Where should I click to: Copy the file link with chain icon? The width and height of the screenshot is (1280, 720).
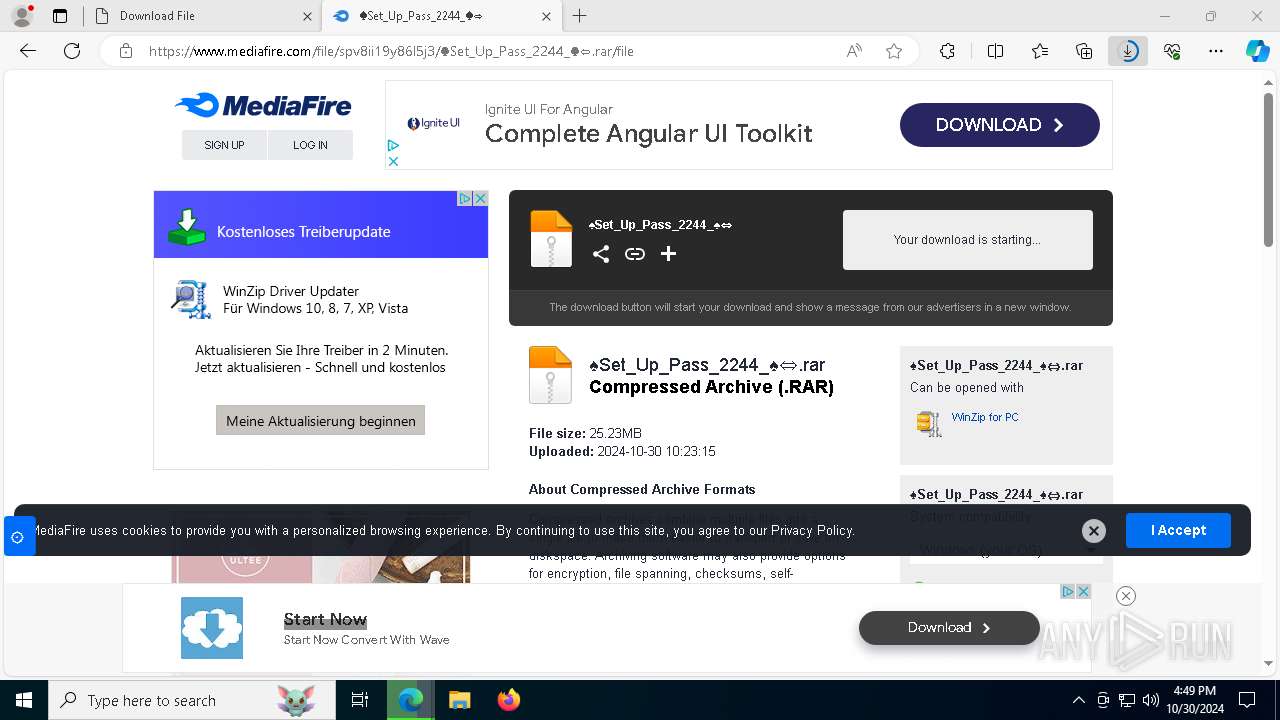(x=635, y=254)
